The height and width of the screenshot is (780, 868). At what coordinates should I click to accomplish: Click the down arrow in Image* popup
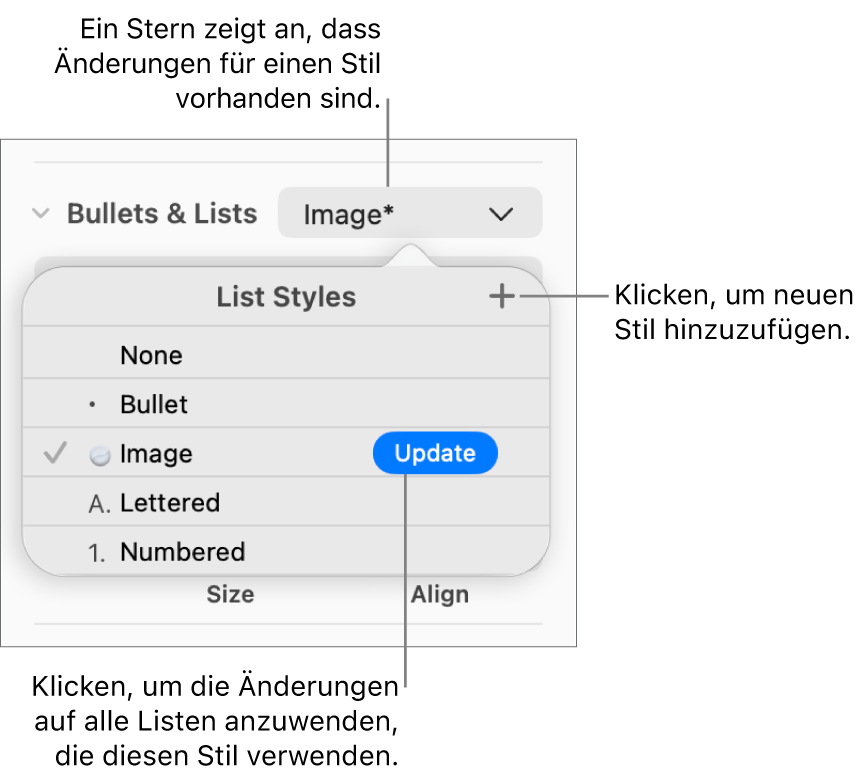[501, 213]
